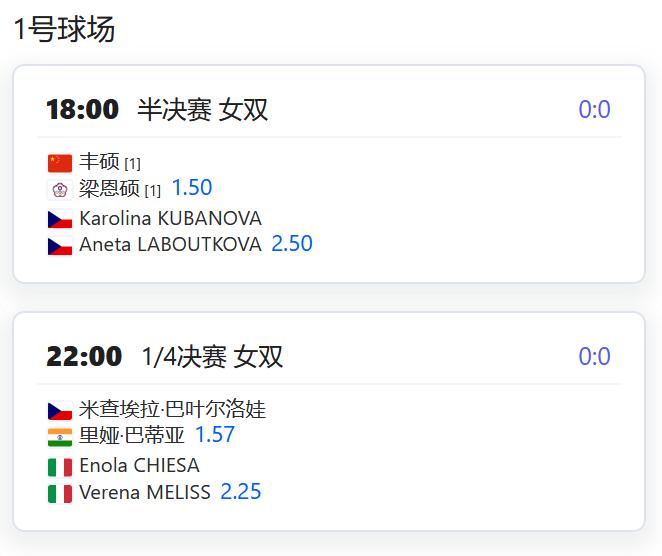
Task: Open the 0:0 score of the 18:00 match
Action: pyautogui.click(x=594, y=109)
